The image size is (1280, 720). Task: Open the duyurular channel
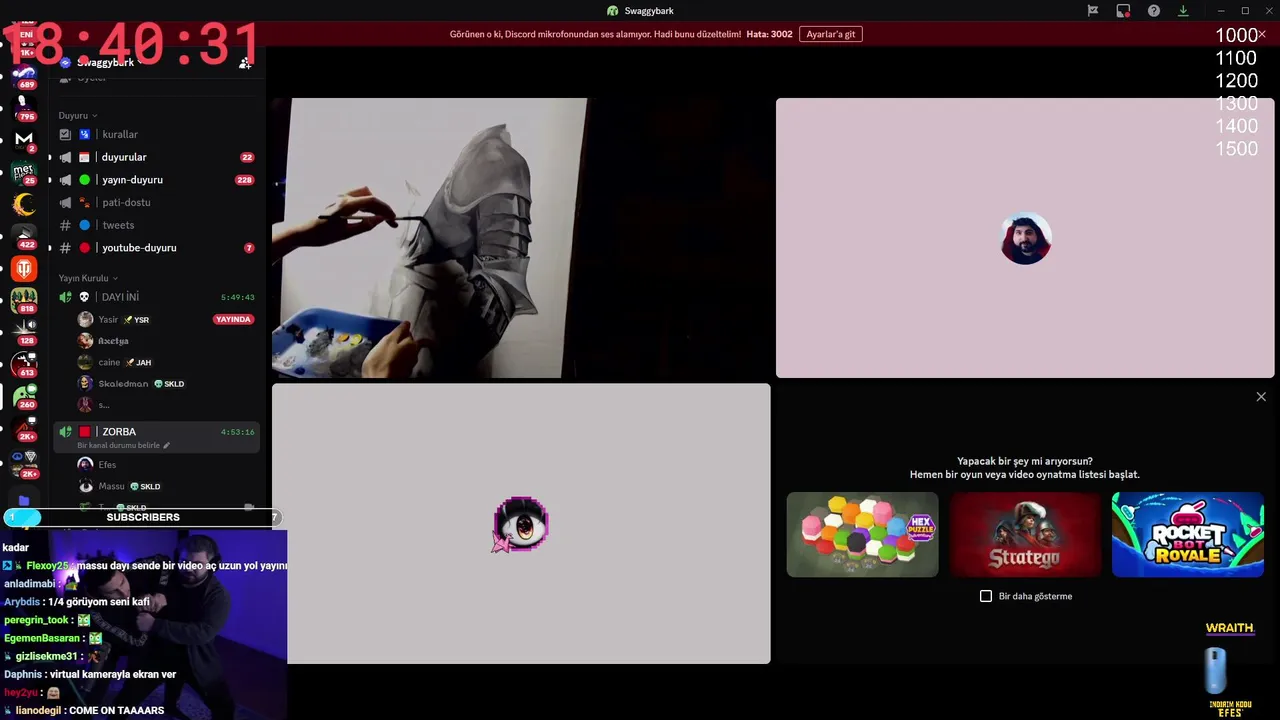(x=157, y=157)
